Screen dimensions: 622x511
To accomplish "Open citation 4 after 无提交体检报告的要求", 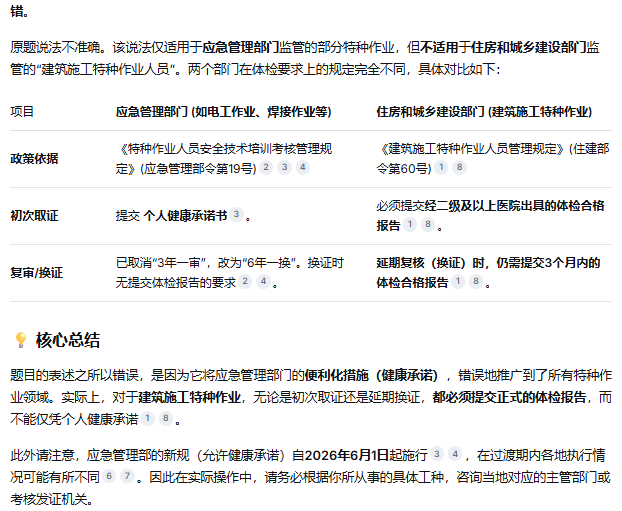I will click(x=263, y=282).
